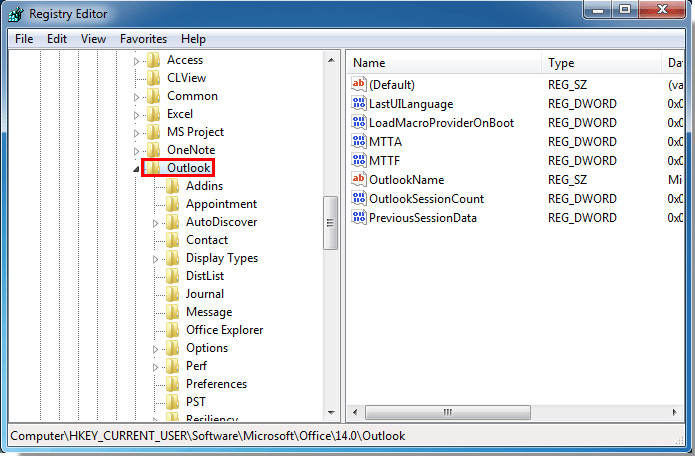
Task: Click the tree pane vertical scrollbar thumb
Action: [330, 223]
